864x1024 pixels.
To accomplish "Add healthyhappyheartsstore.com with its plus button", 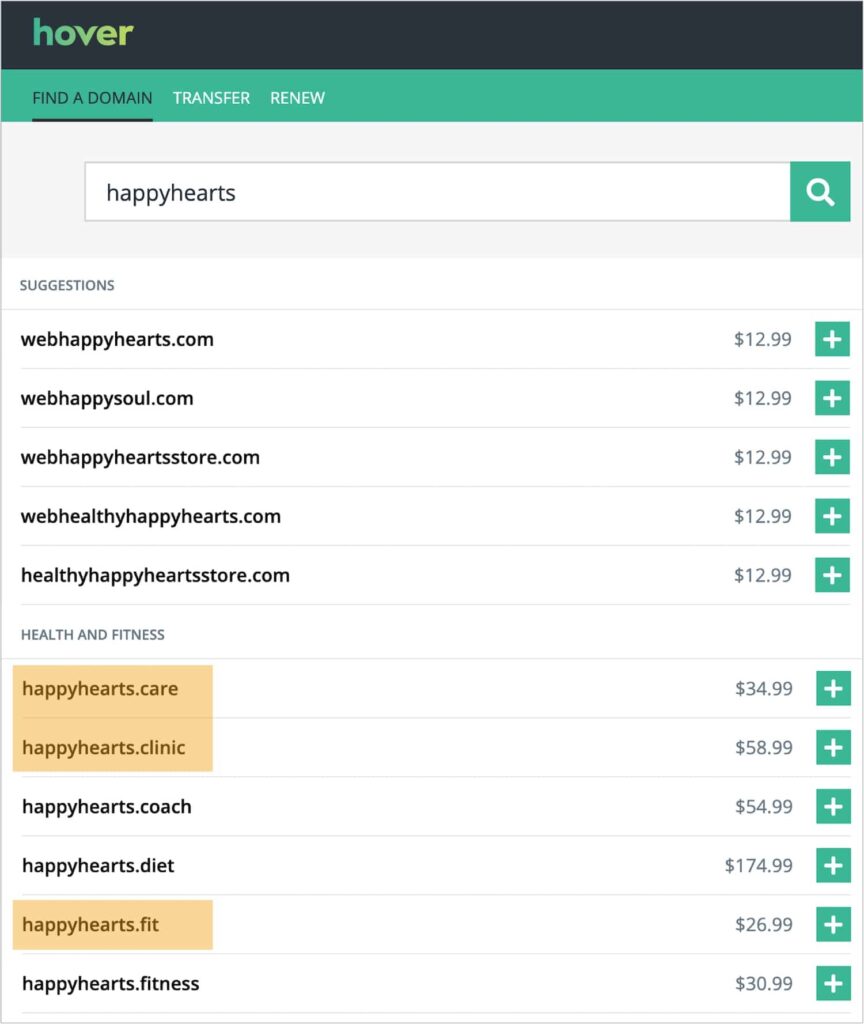I will tap(832, 575).
